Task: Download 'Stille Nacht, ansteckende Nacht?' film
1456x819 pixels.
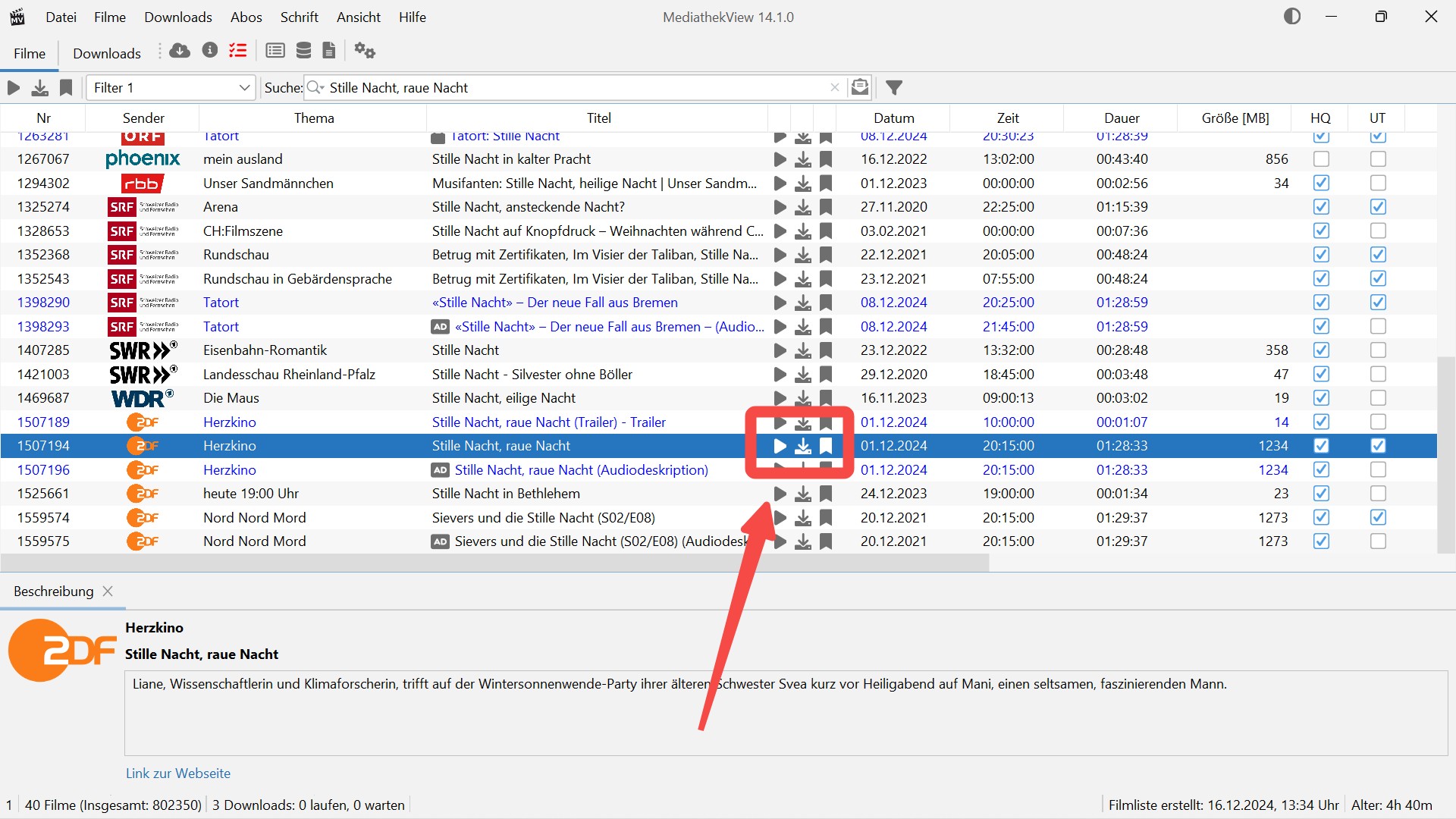Action: point(803,207)
